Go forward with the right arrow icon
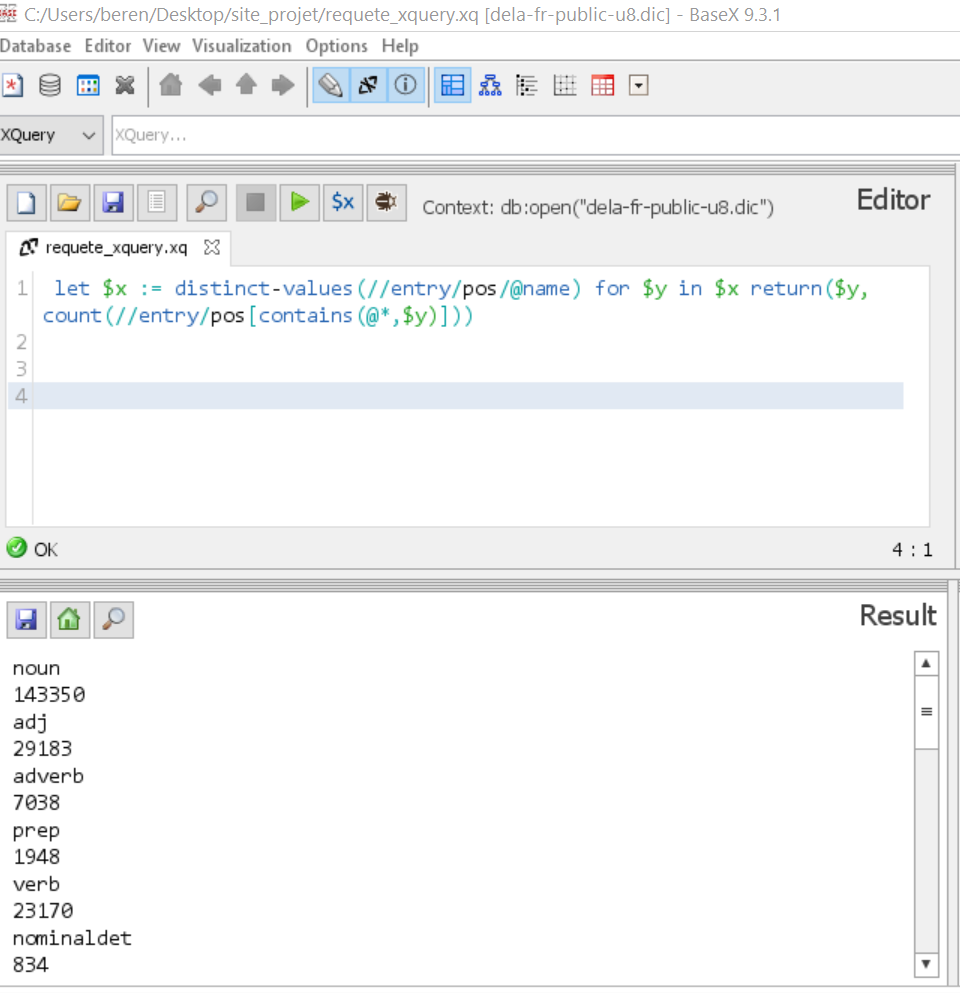 tap(283, 85)
